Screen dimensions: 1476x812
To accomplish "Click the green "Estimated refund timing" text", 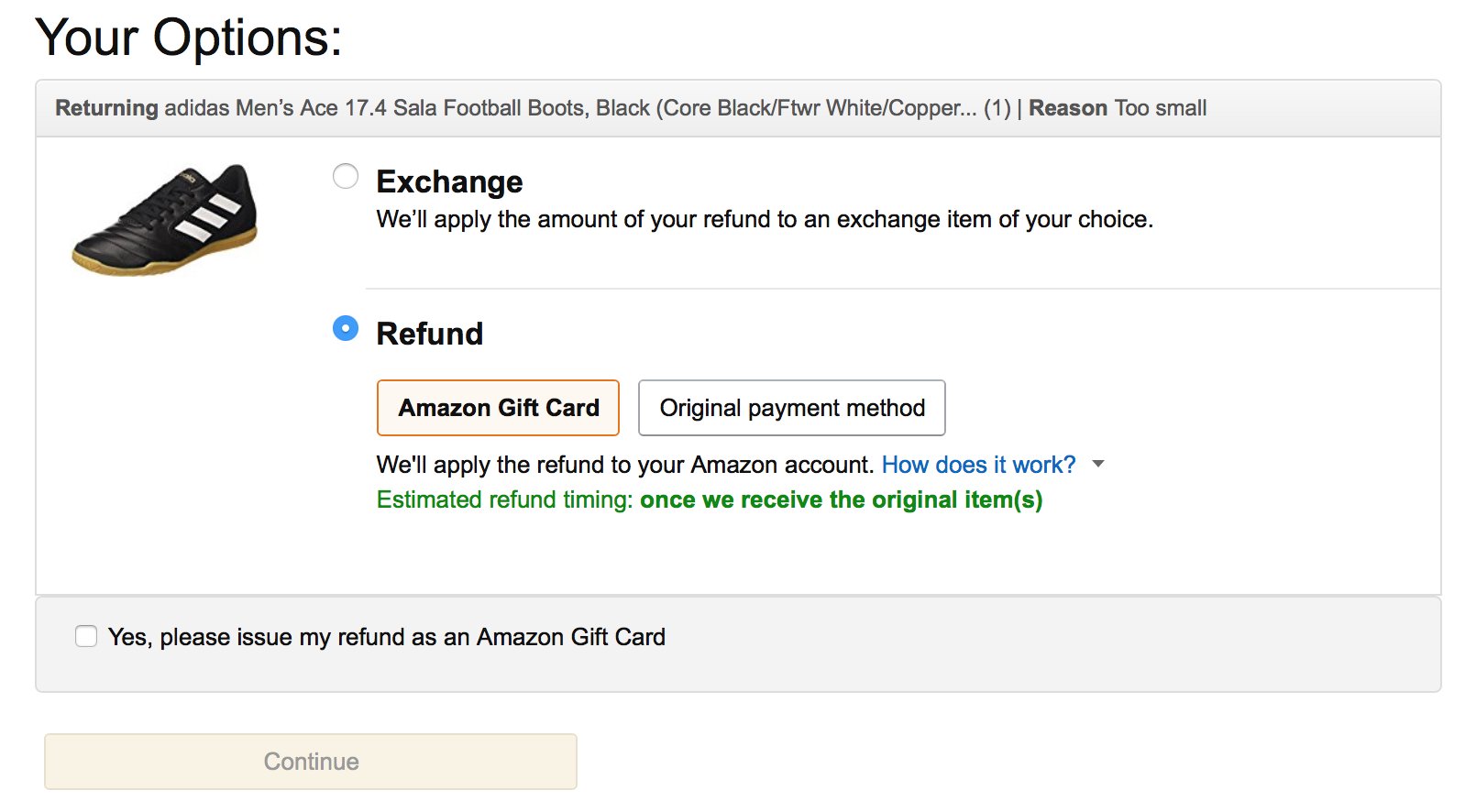I will pyautogui.click(x=504, y=499).
